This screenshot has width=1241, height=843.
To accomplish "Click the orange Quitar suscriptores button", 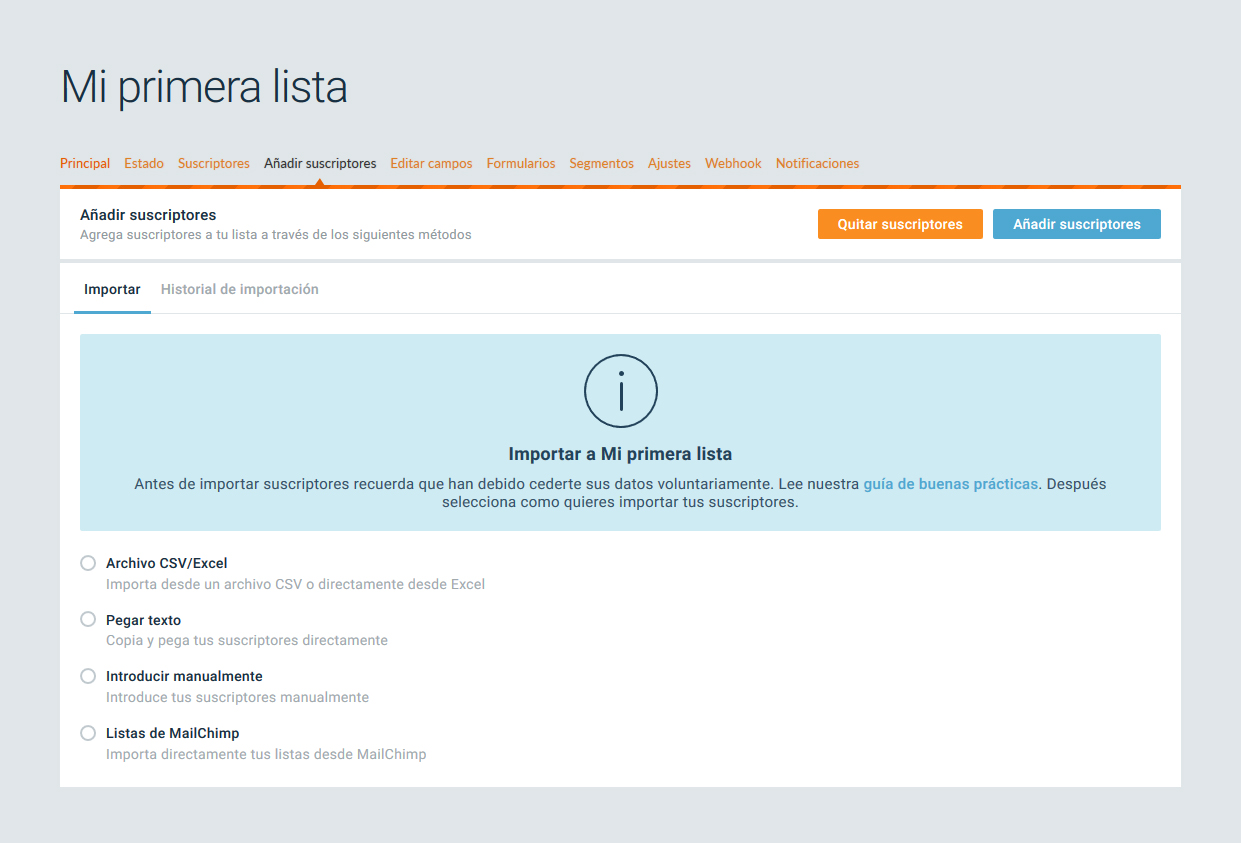I will point(899,224).
